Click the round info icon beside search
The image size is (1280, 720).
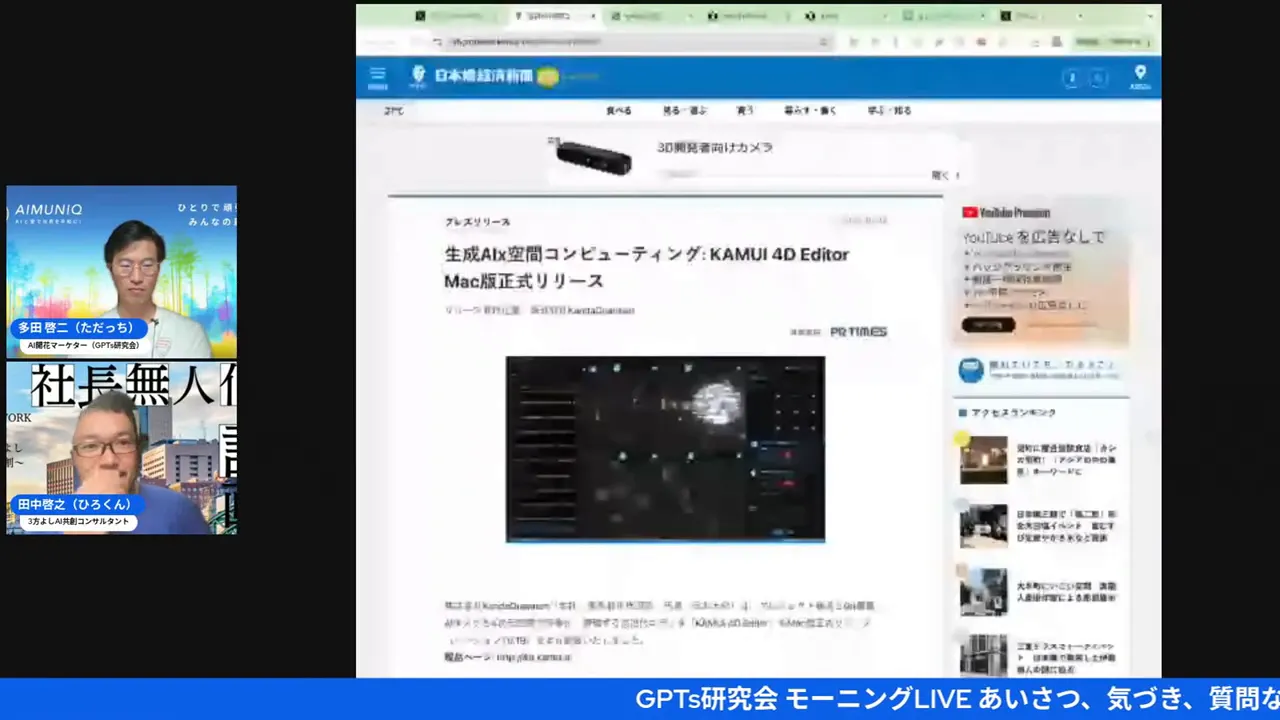click(x=1071, y=78)
